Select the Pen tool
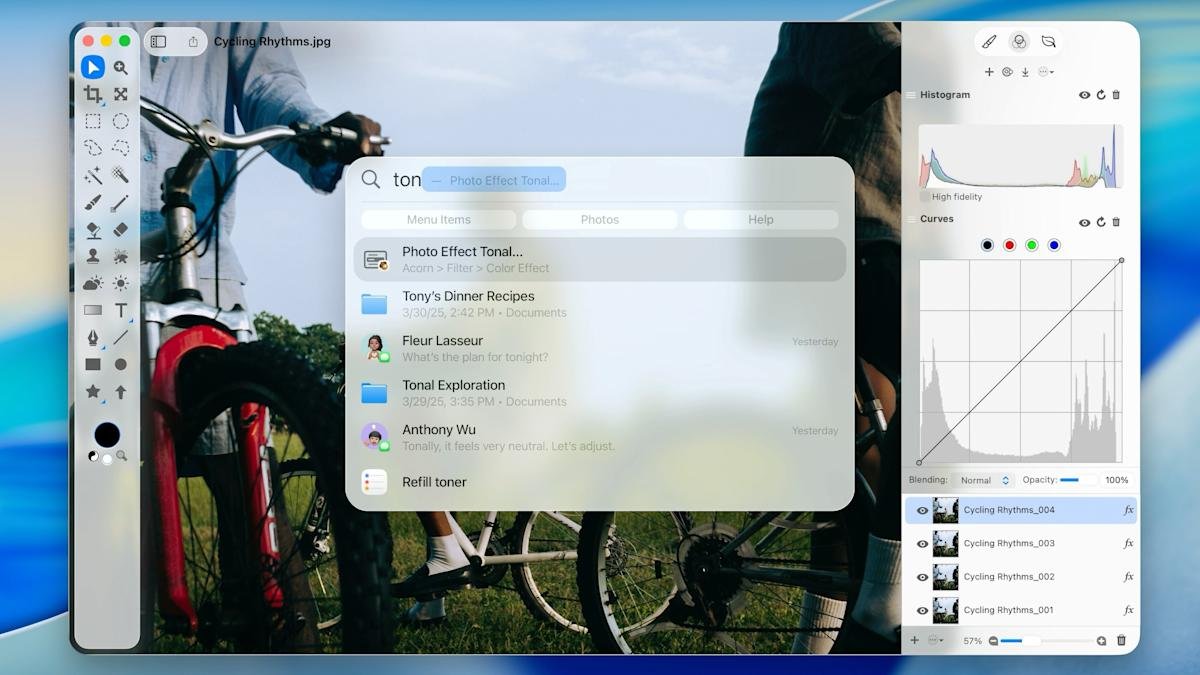 pos(92,337)
